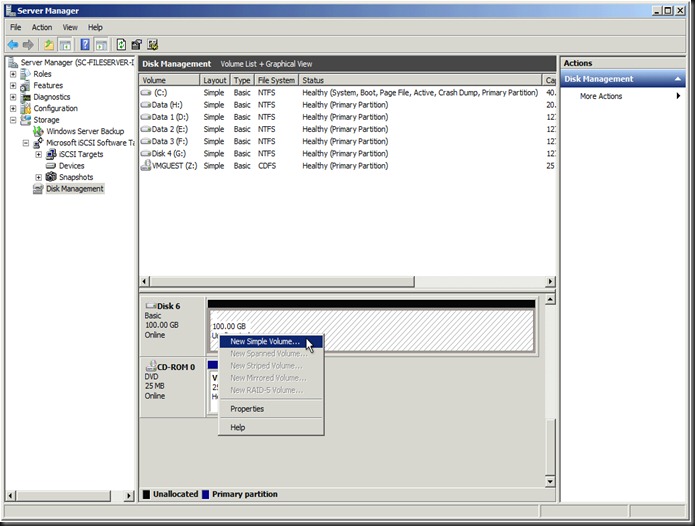Image resolution: width=695 pixels, height=526 pixels.
Task: Select the Devices node under iSCSI
Action: point(71,166)
